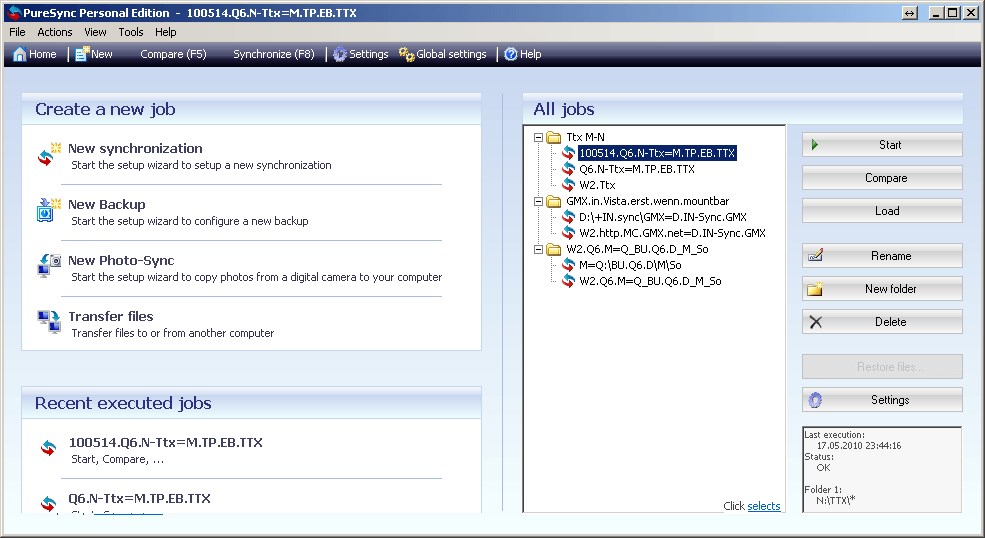The image size is (985, 538).
Task: Click the New Backup icon
Action: click(49, 210)
